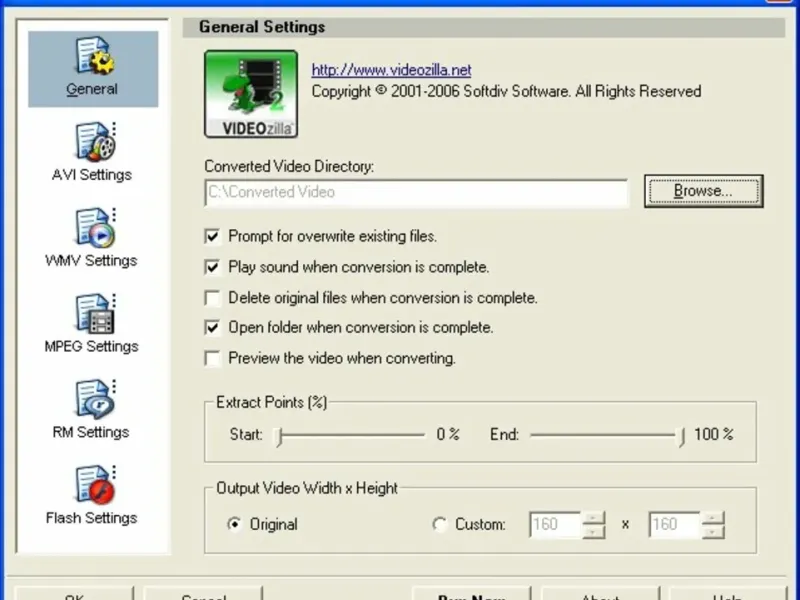Image resolution: width=800 pixels, height=600 pixels.
Task: Select the Custom video size radio button
Action: [x=440, y=524]
